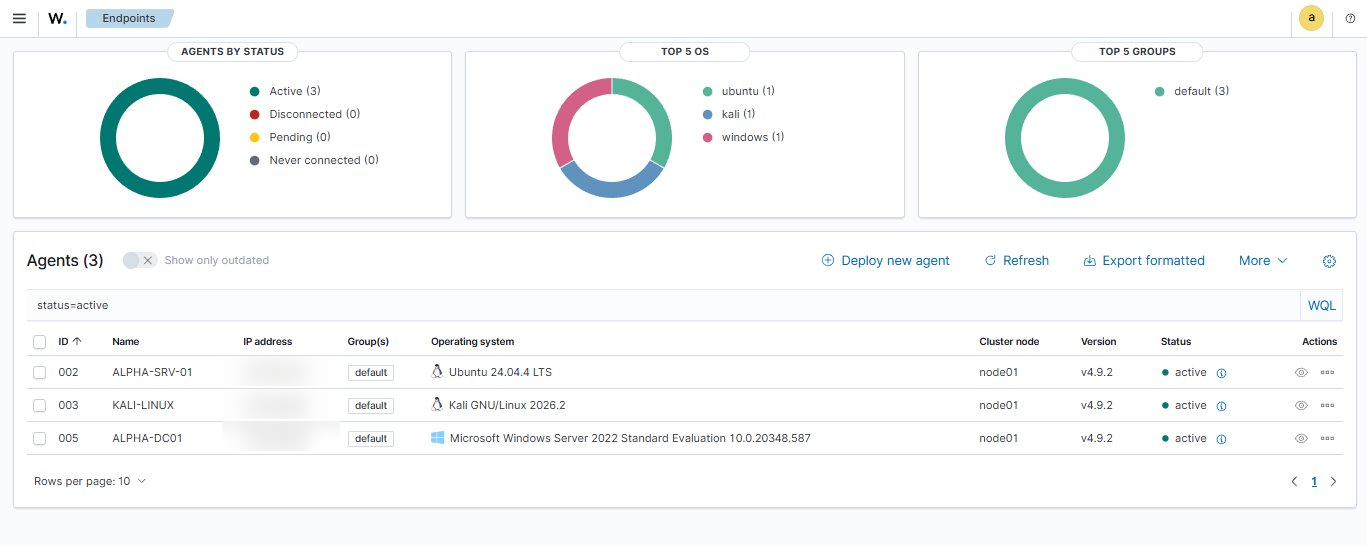Check the box for agent 005
The image size is (1372, 560).
point(39,438)
